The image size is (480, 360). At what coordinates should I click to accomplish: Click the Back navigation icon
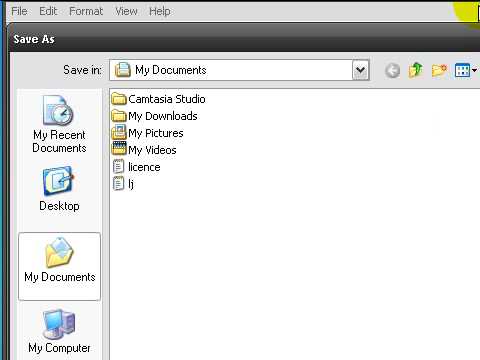pos(392,70)
